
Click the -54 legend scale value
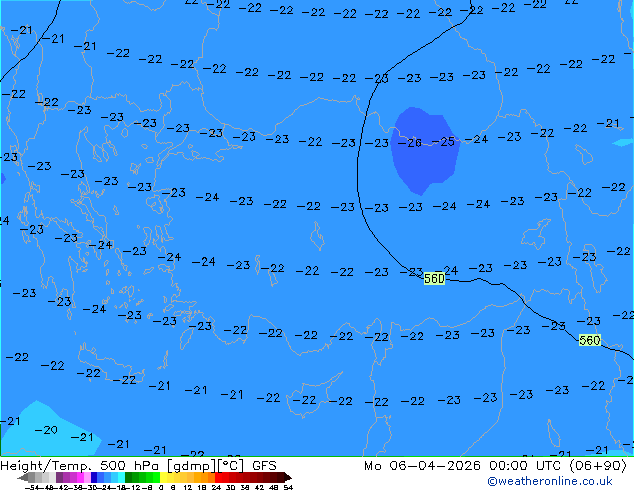tap(32, 487)
